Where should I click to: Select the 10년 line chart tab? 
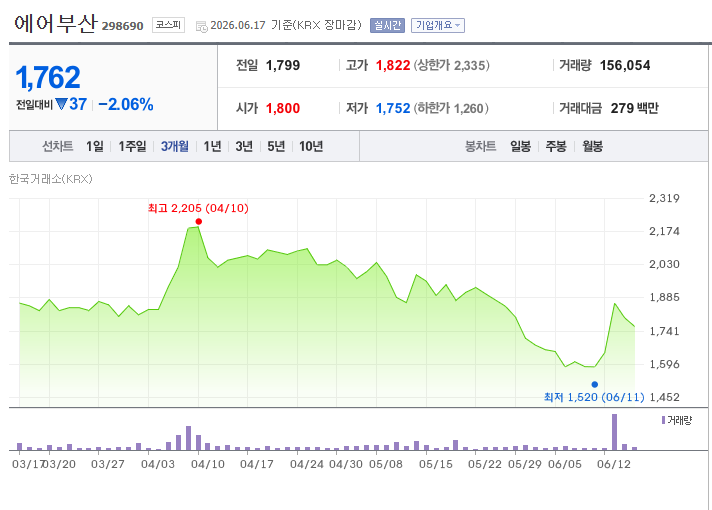click(311, 146)
